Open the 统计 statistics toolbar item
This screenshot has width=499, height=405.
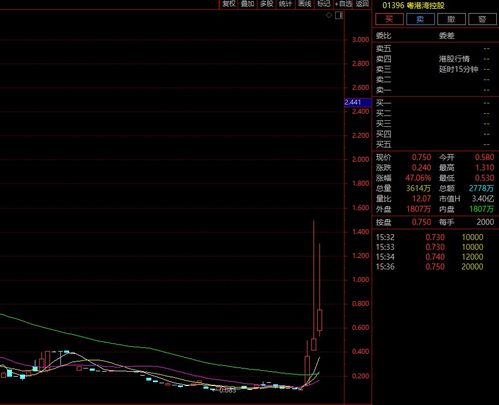[285, 4]
